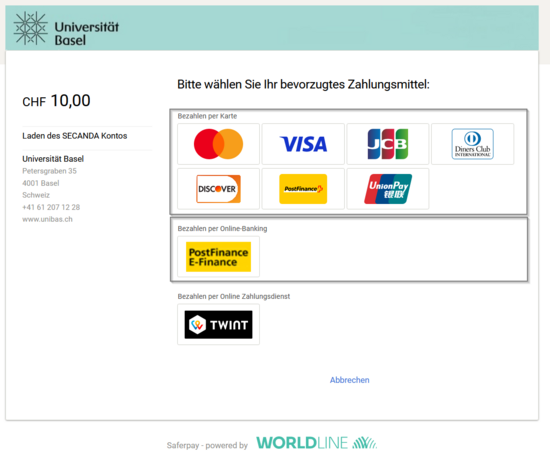Select Diners Club International card

[x=472, y=144]
